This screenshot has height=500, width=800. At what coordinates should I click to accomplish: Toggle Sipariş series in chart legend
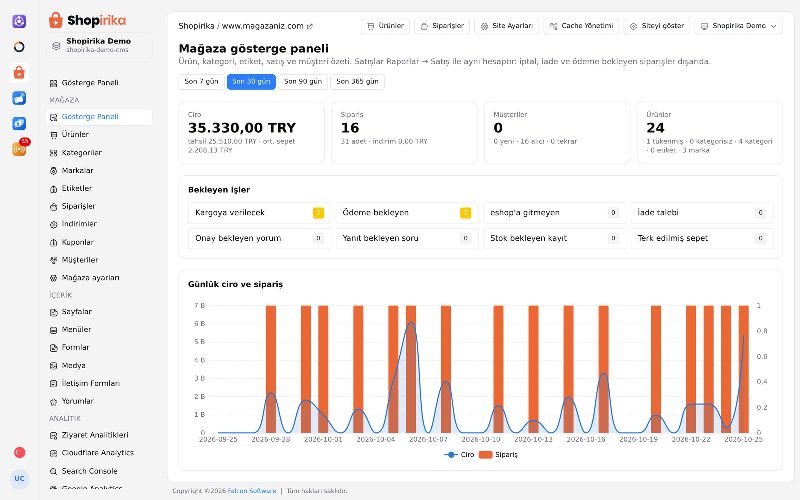point(498,455)
